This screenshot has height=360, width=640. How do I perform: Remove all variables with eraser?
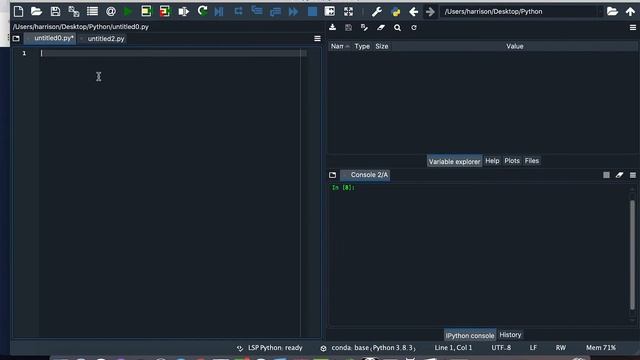pos(381,27)
